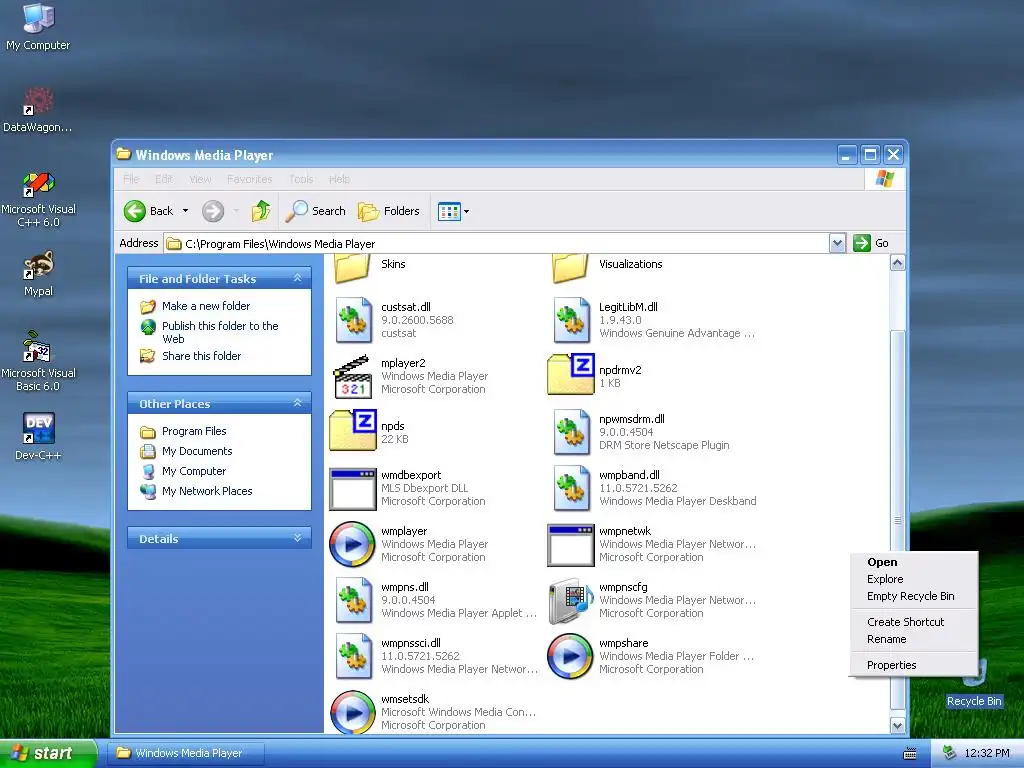Go to My Documents in Other Places

(197, 451)
